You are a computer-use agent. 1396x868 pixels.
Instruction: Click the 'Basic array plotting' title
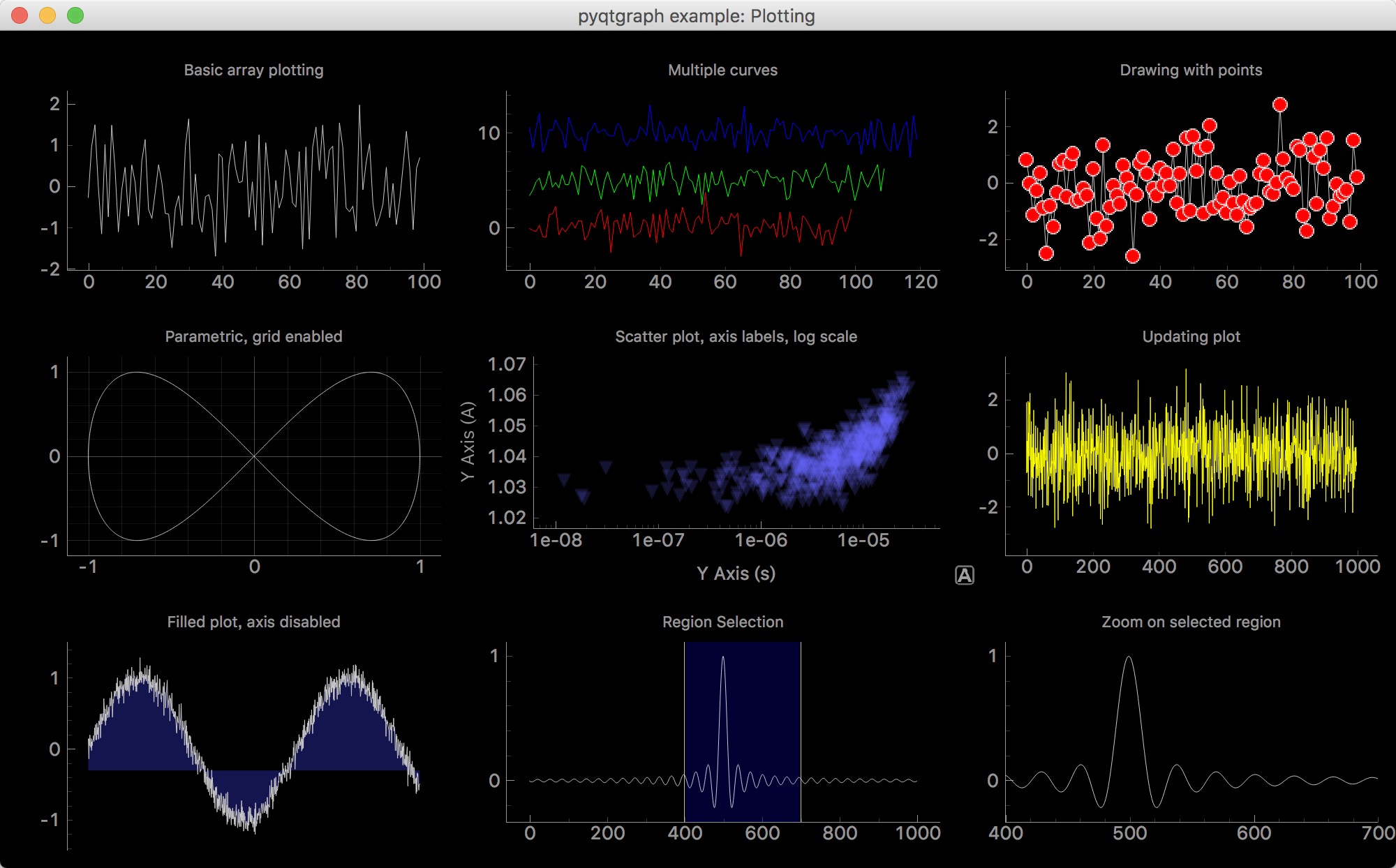(253, 70)
